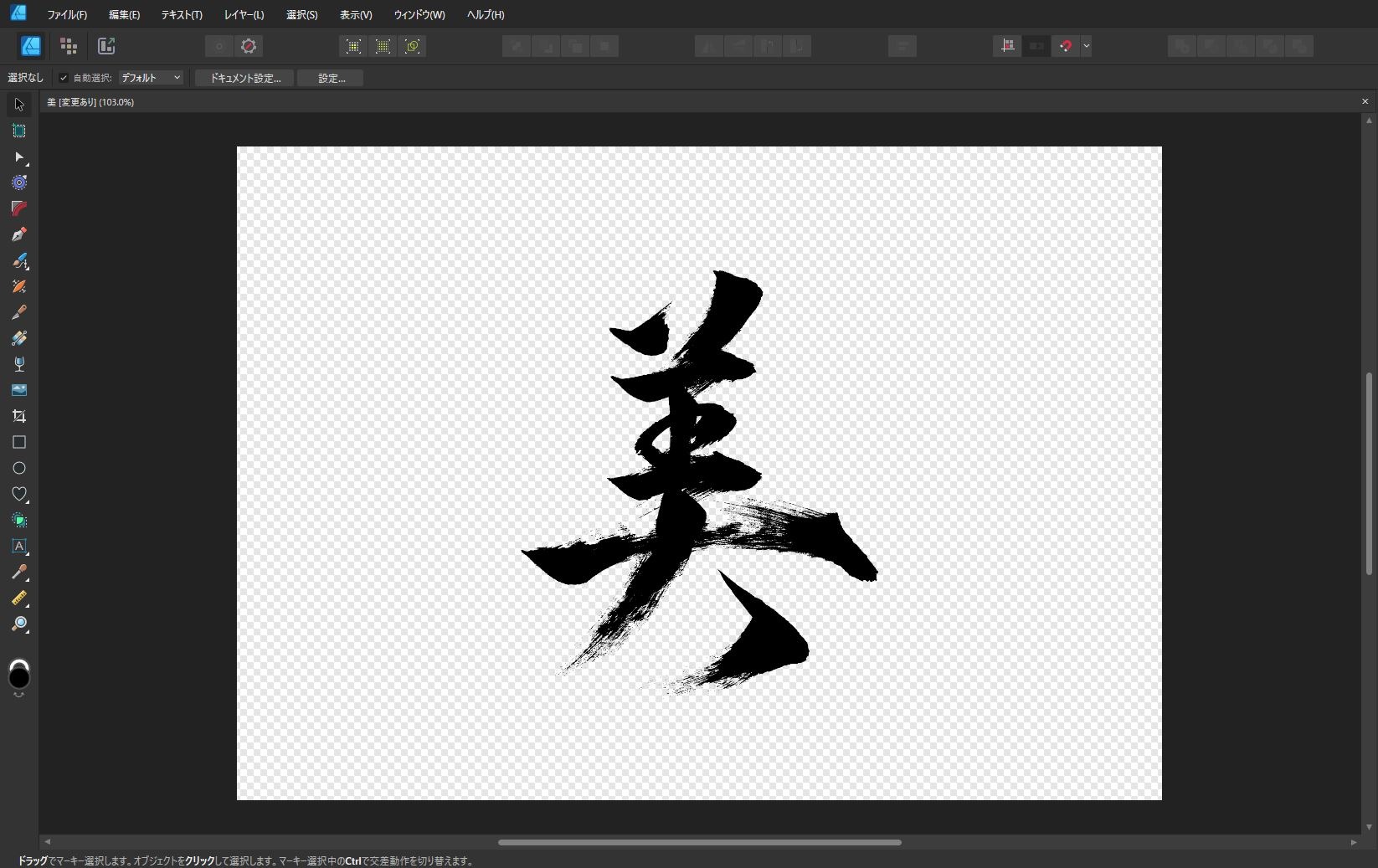
Task: Expand the Heart shape tool flyout
Action: click(18, 495)
